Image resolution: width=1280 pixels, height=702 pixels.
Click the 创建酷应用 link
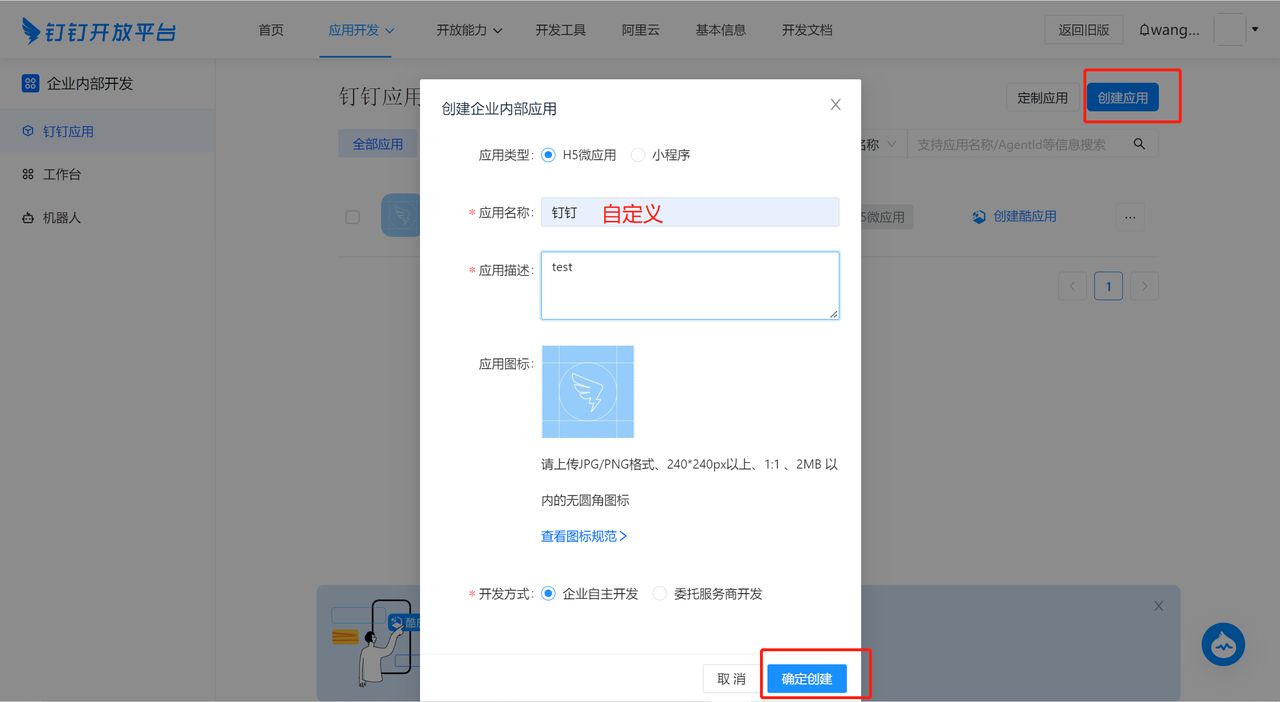click(x=1015, y=216)
